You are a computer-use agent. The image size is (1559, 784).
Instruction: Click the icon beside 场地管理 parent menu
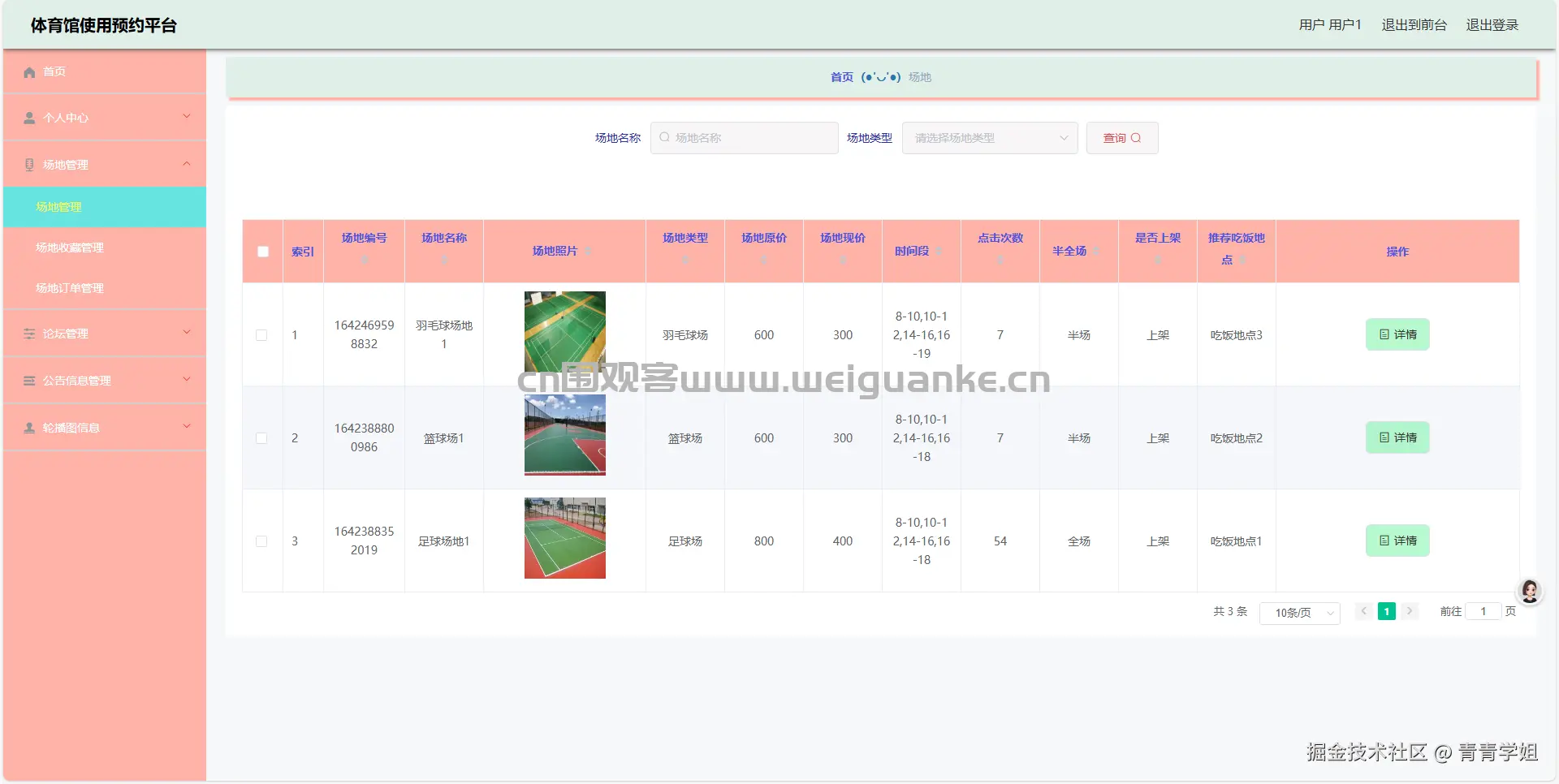click(29, 166)
